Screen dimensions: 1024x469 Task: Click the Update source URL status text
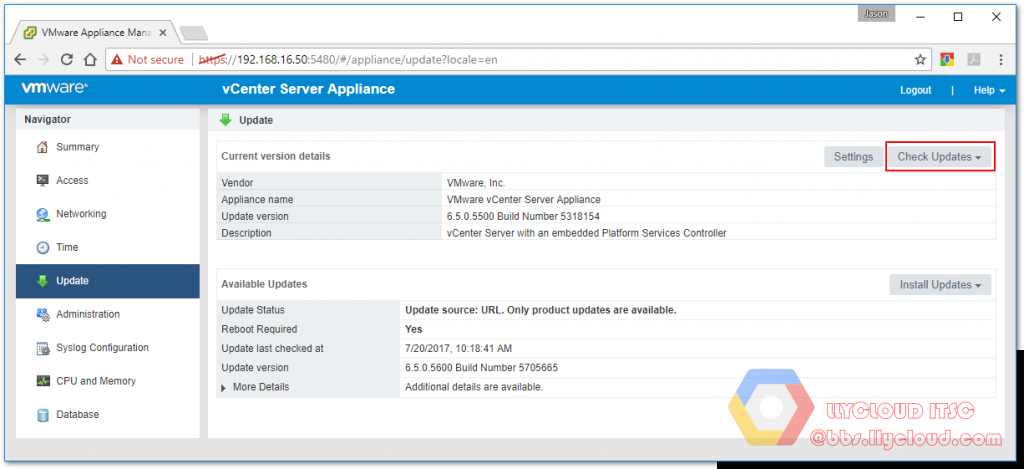click(541, 310)
